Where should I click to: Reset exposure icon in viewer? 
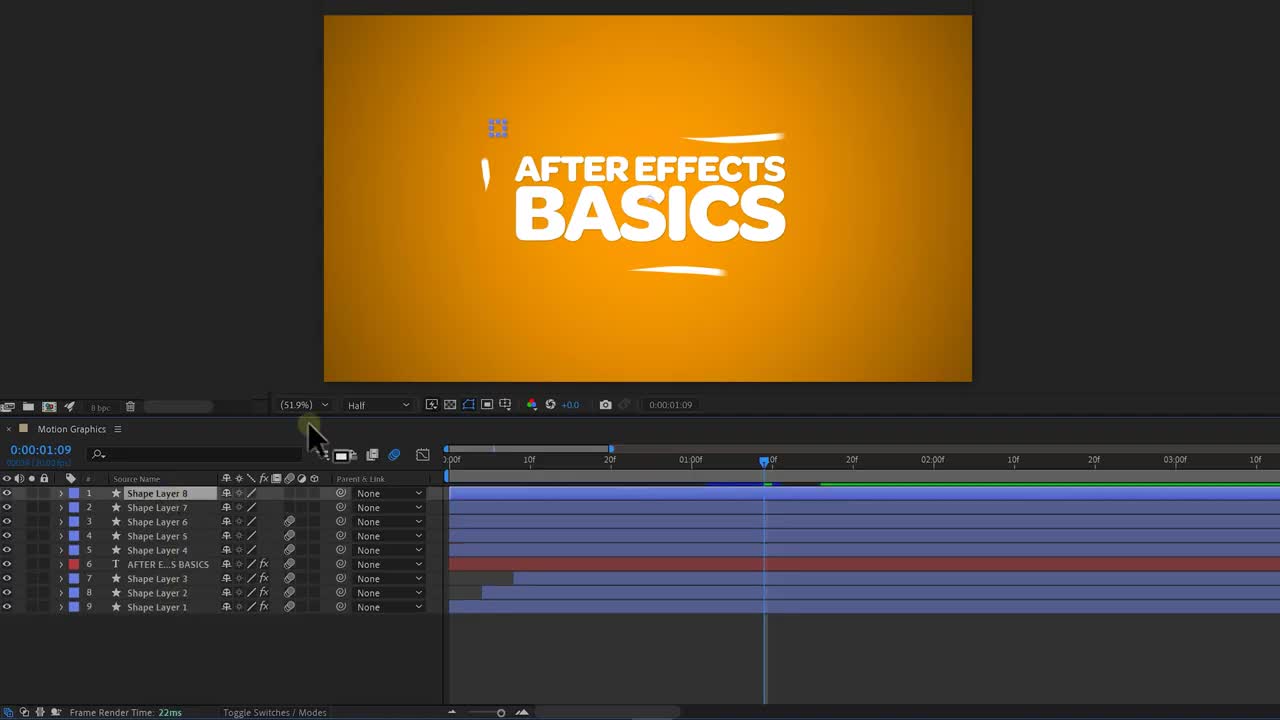point(550,405)
